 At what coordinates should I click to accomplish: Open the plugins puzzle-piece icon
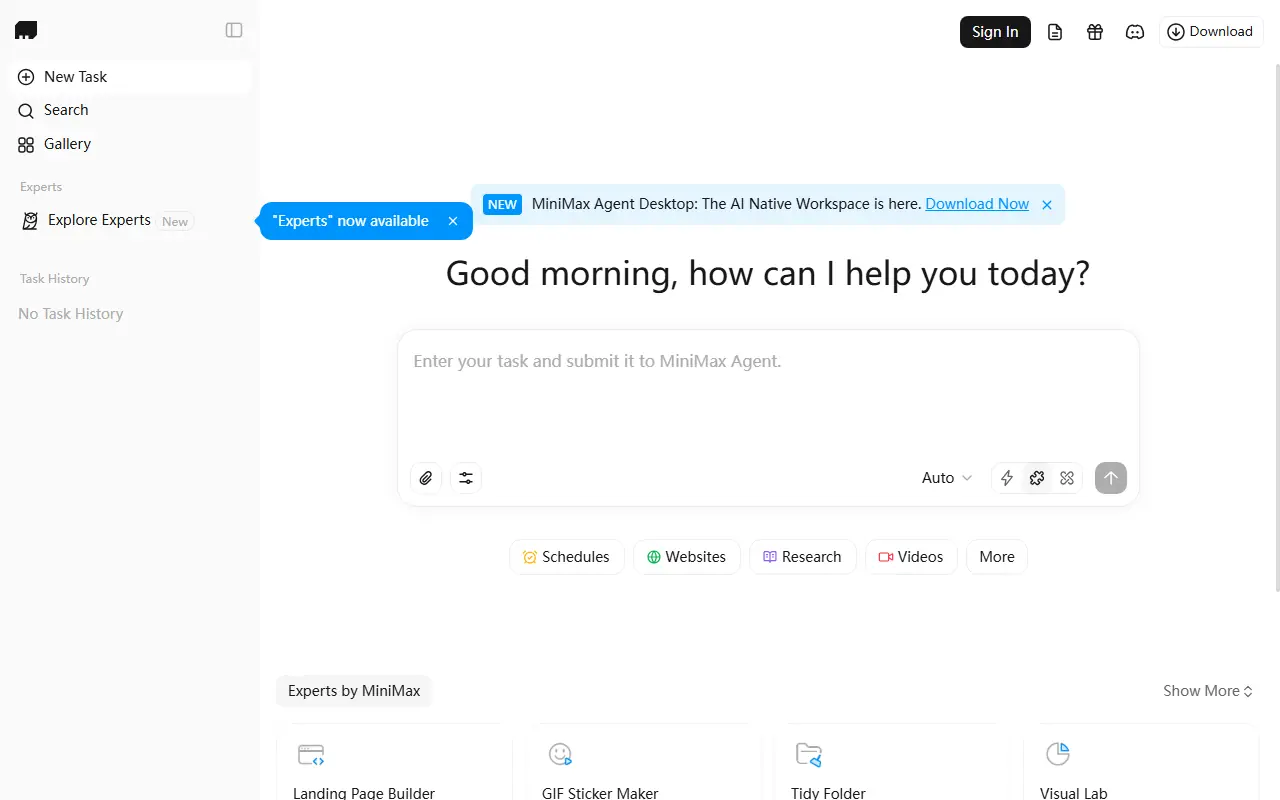[x=1037, y=478]
